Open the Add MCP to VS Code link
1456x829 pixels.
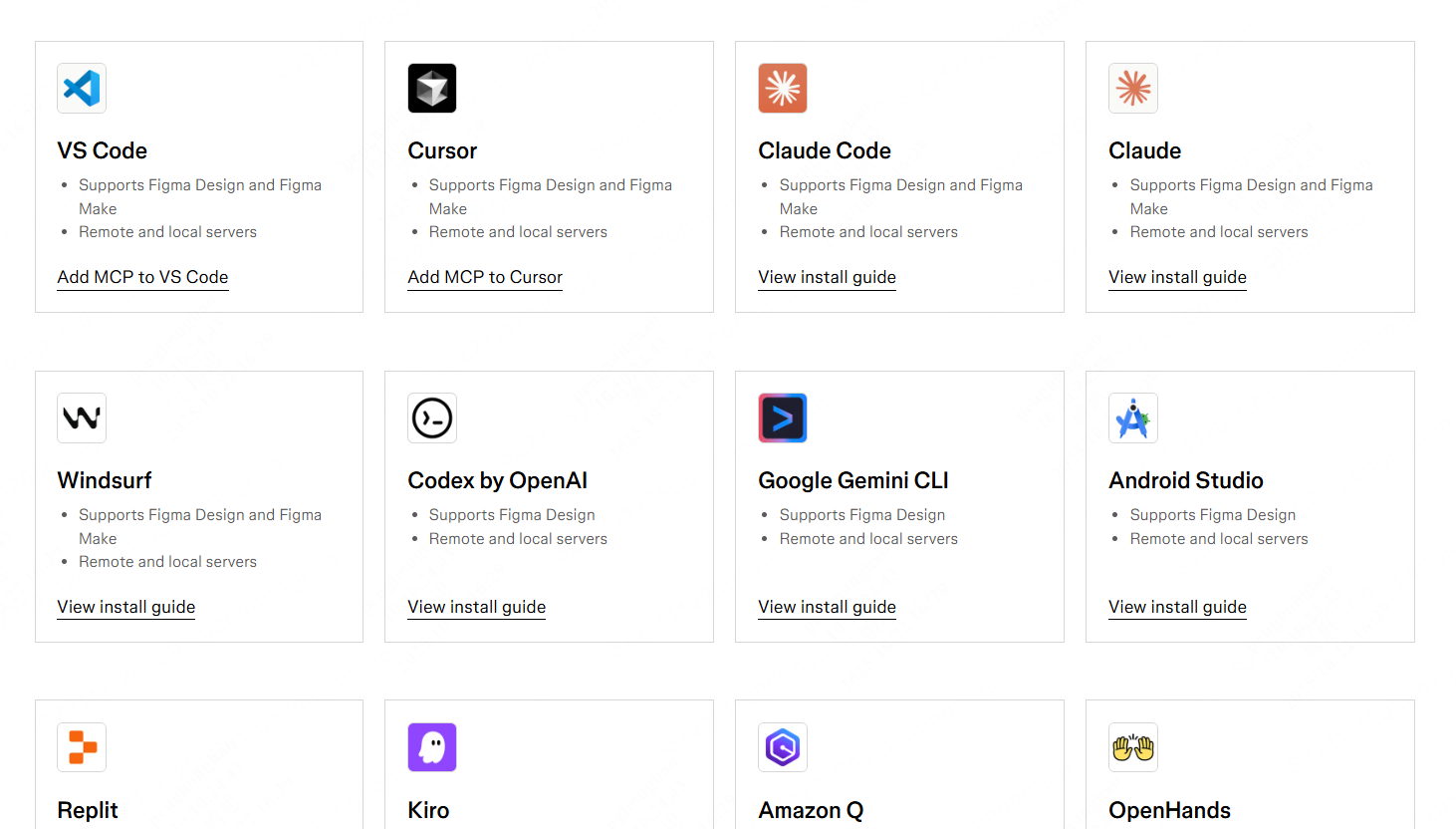tap(142, 277)
